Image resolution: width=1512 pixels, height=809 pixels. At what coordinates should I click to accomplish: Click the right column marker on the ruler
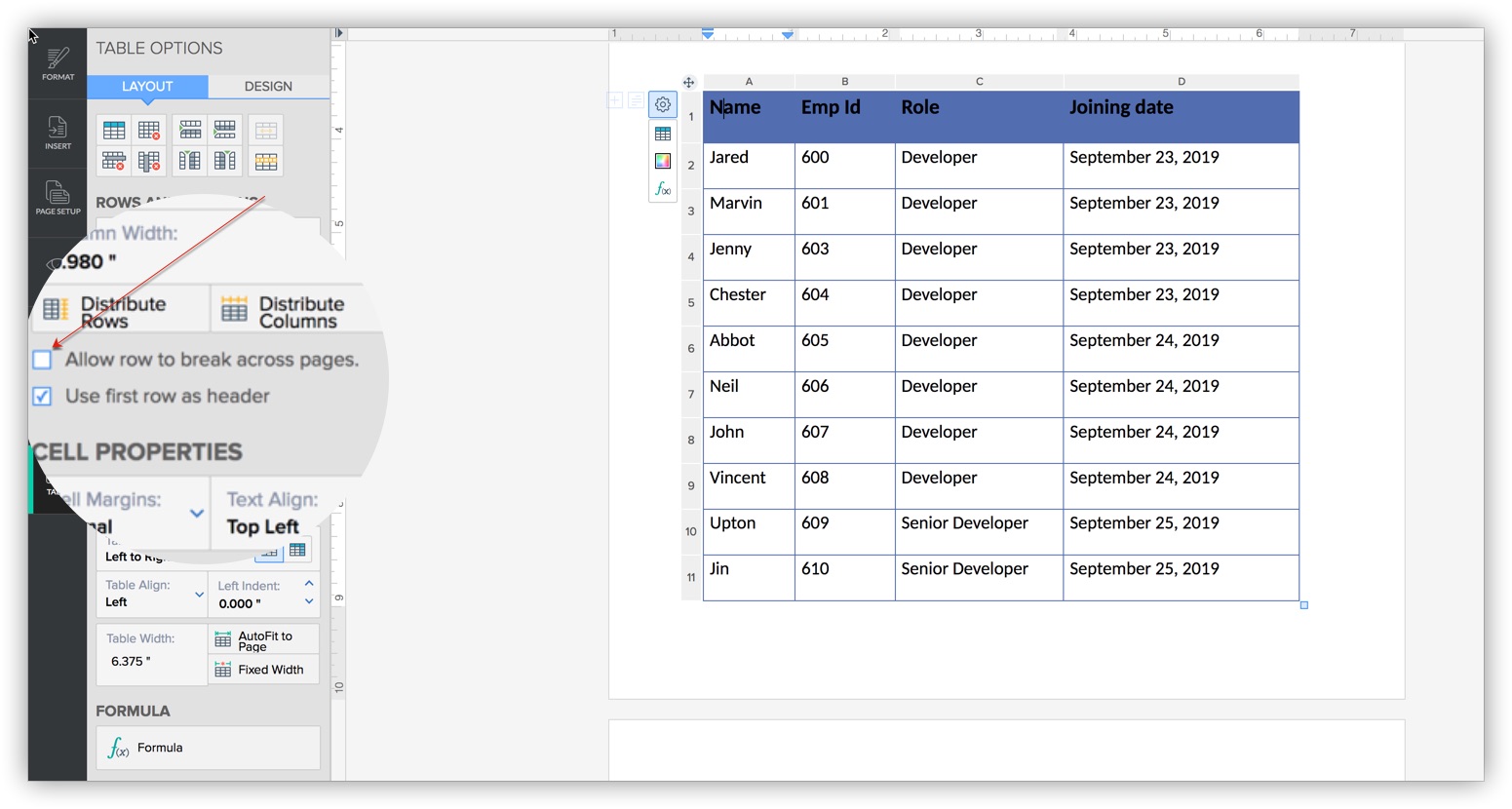[788, 35]
